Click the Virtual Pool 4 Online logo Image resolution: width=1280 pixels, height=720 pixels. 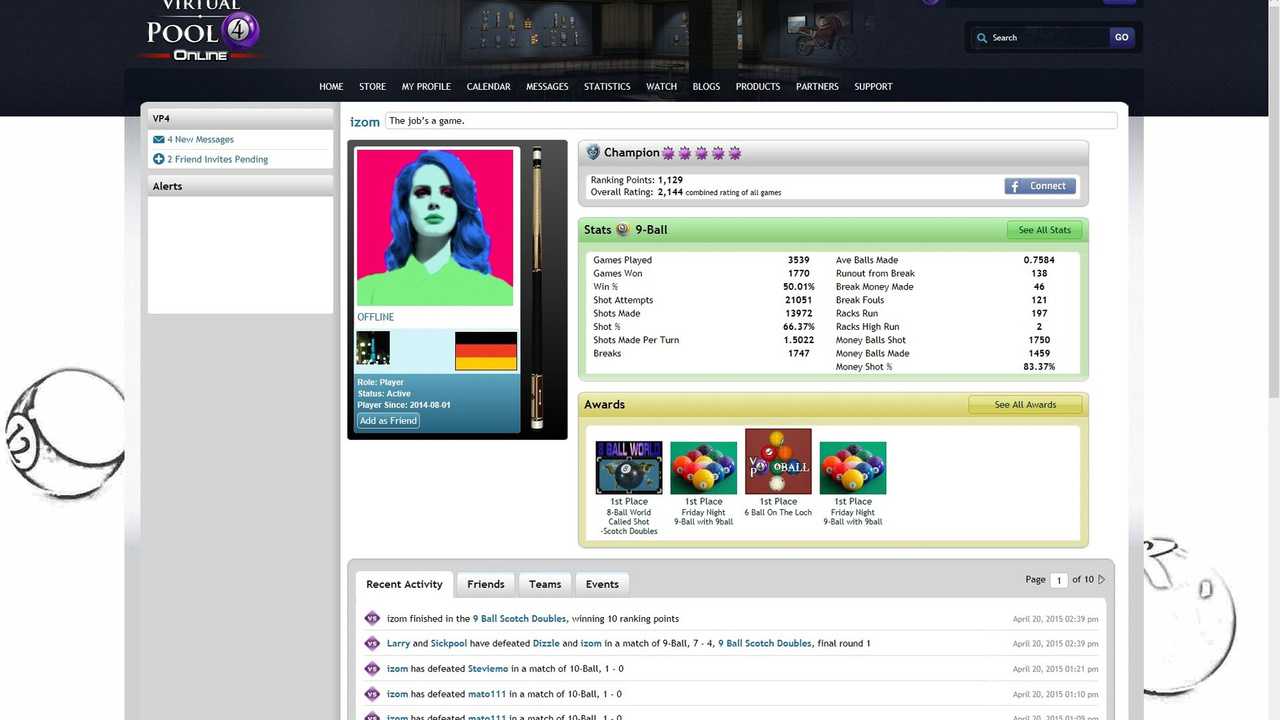(202, 32)
